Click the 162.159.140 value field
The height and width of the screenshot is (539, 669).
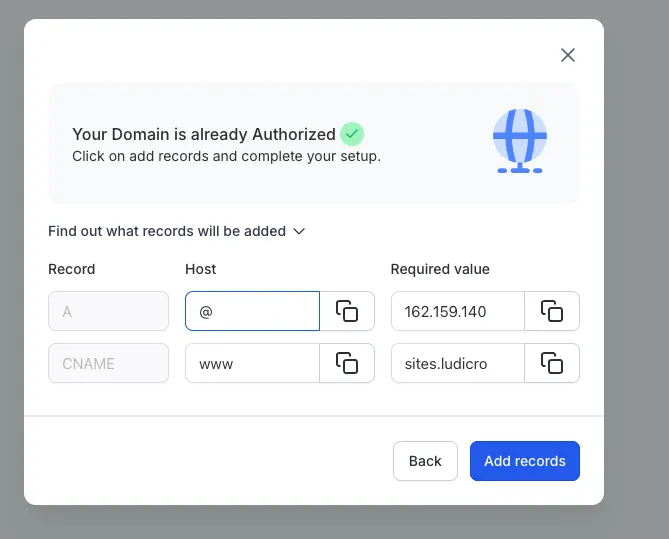click(458, 311)
